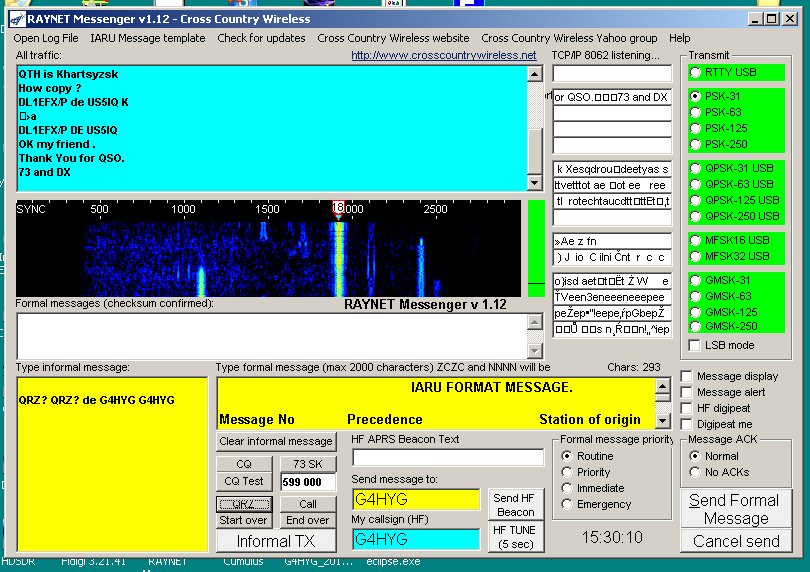The width and height of the screenshot is (810, 572).
Task: Click Cancel send button
Action: click(736, 542)
